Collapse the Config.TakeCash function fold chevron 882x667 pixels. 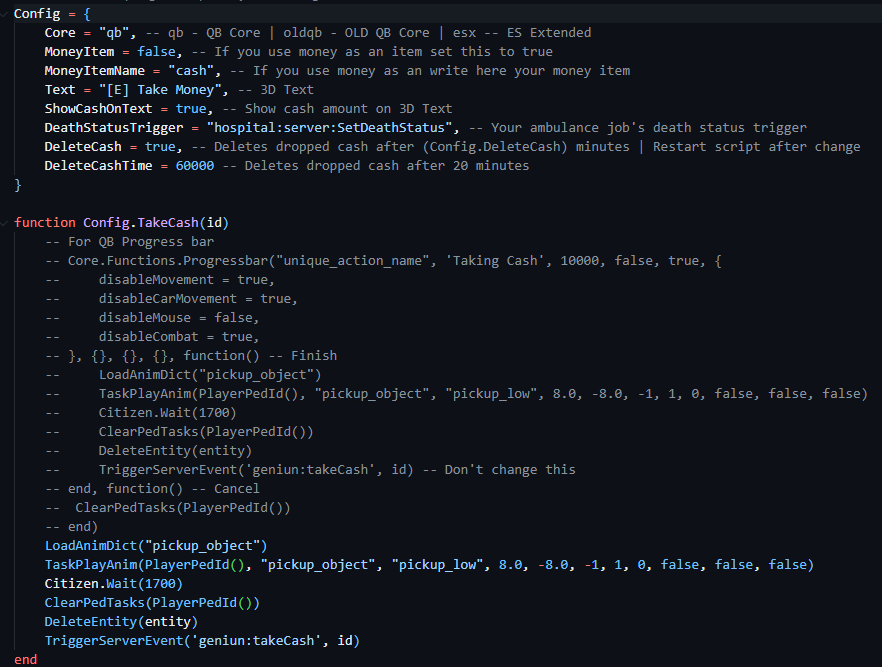(4, 223)
